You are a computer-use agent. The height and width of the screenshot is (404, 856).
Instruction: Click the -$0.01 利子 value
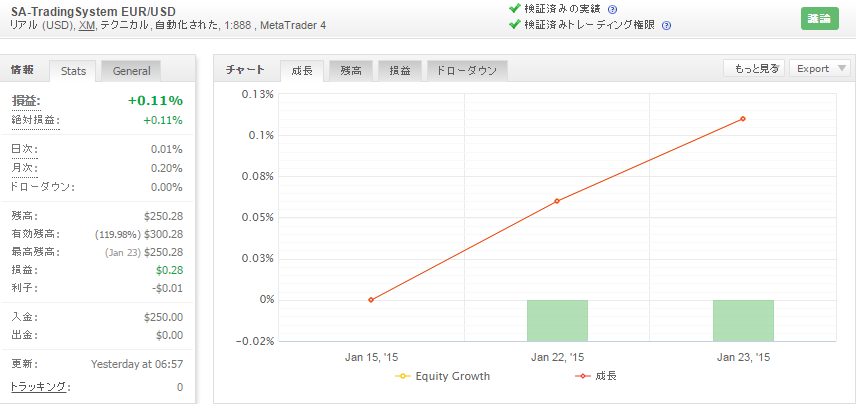click(168, 288)
